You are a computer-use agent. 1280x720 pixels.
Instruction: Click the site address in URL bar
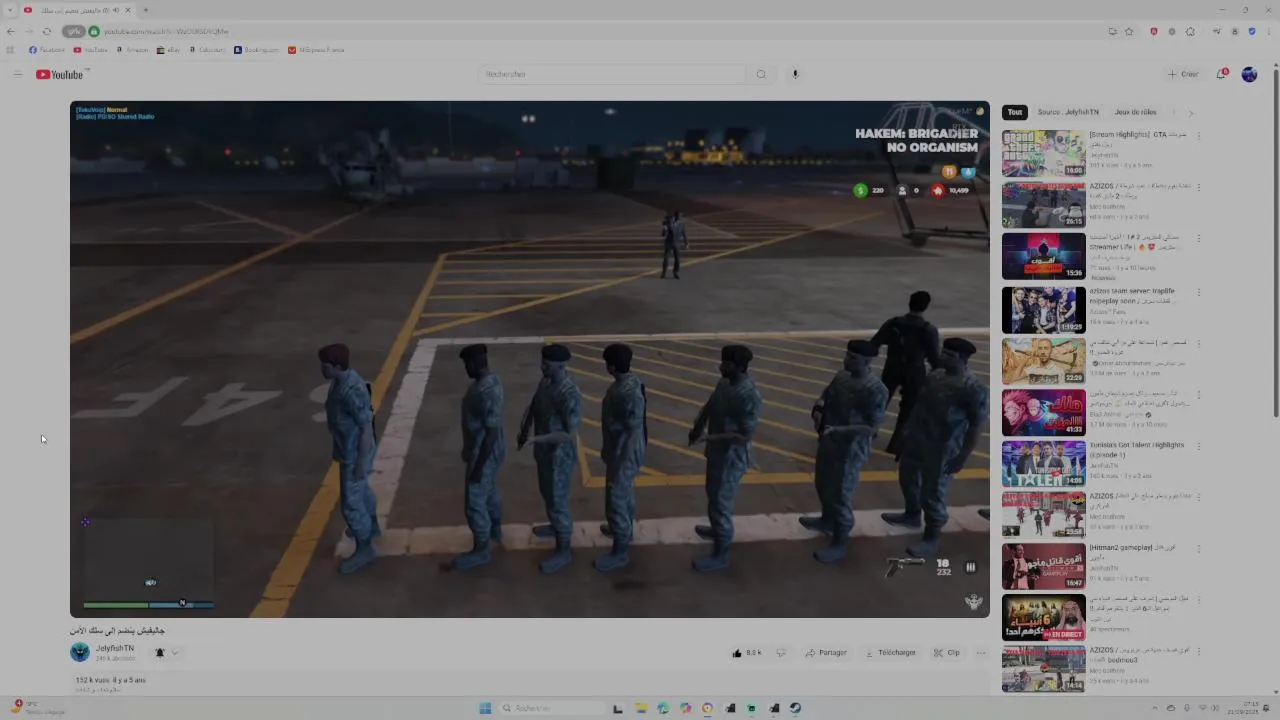click(166, 31)
